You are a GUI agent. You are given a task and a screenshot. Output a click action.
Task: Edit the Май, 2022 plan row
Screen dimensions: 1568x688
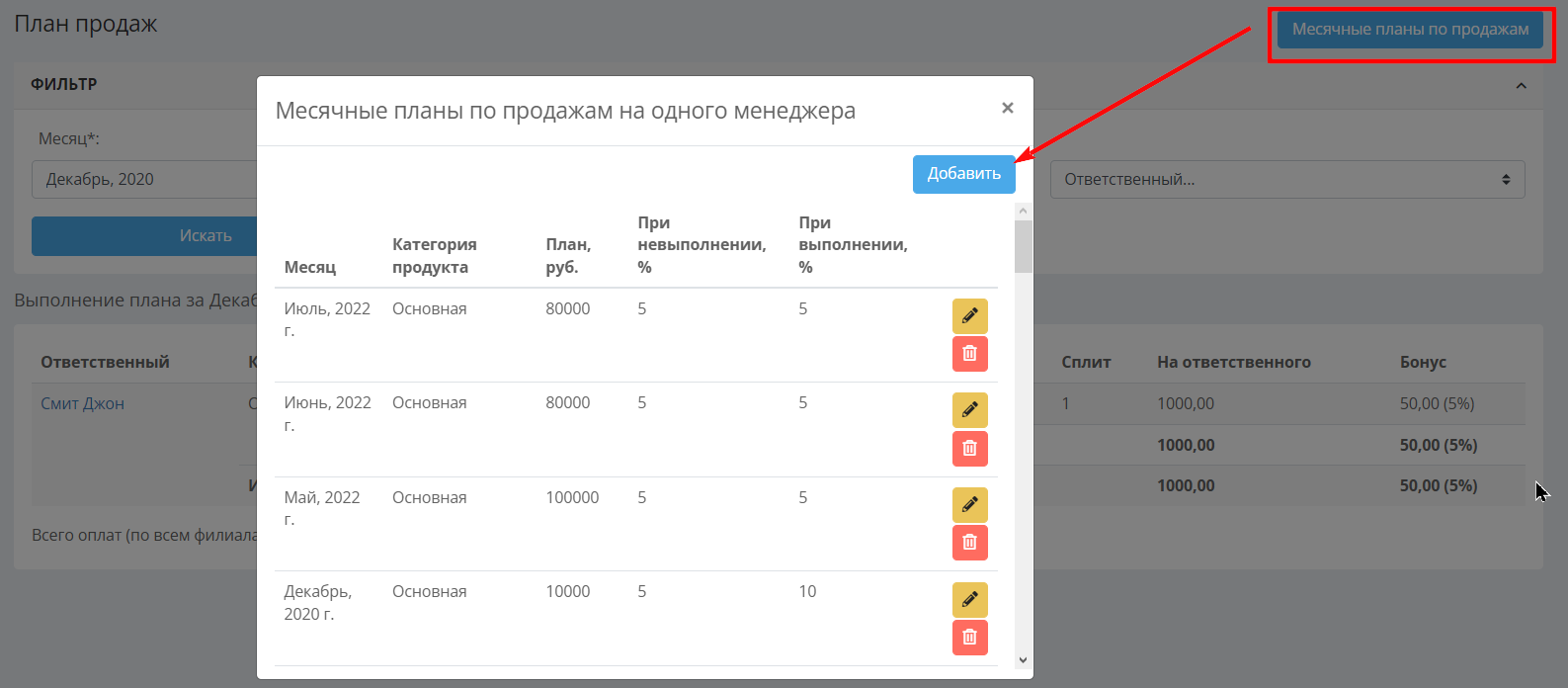tap(969, 505)
